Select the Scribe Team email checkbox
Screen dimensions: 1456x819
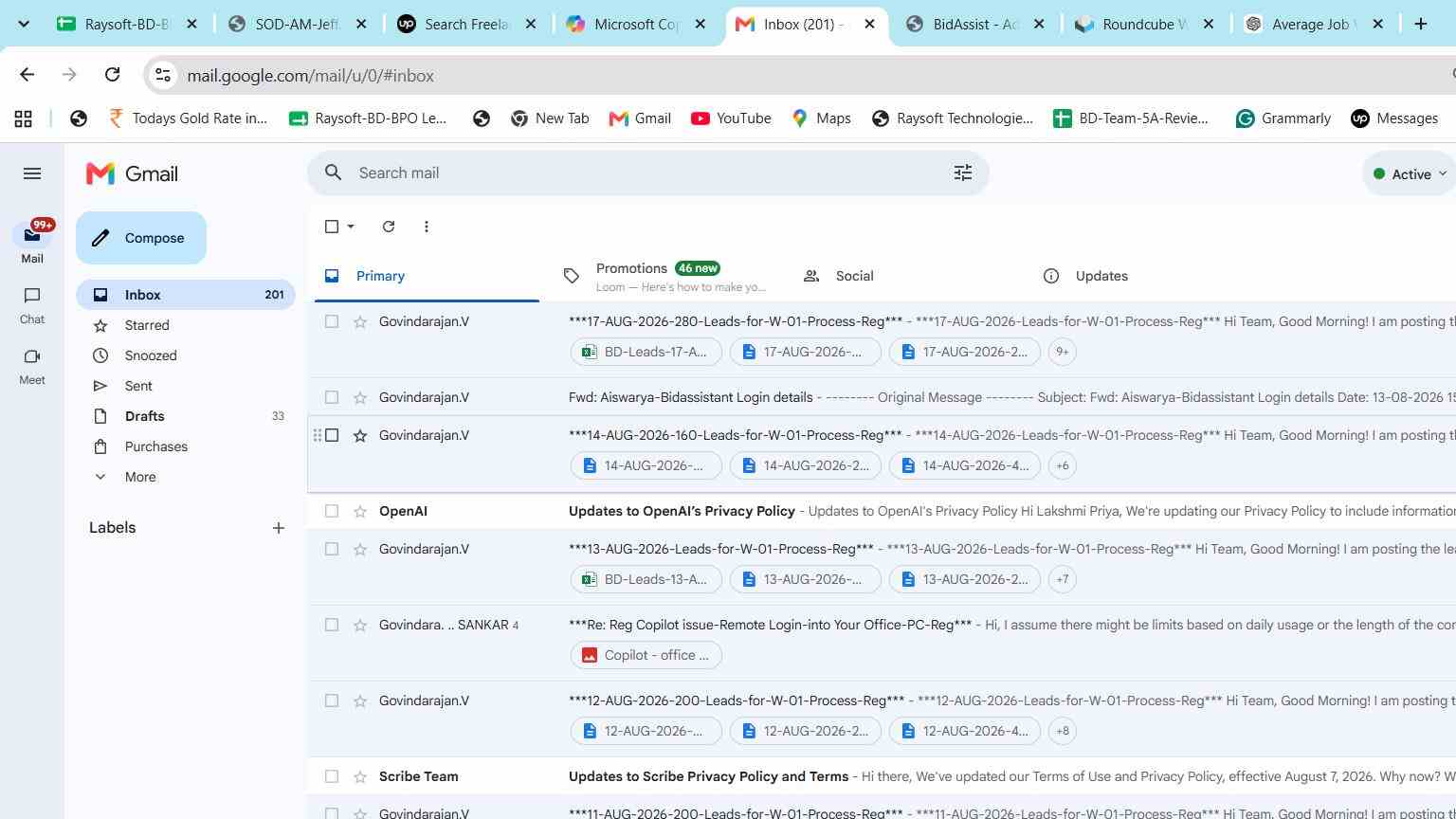click(x=332, y=776)
